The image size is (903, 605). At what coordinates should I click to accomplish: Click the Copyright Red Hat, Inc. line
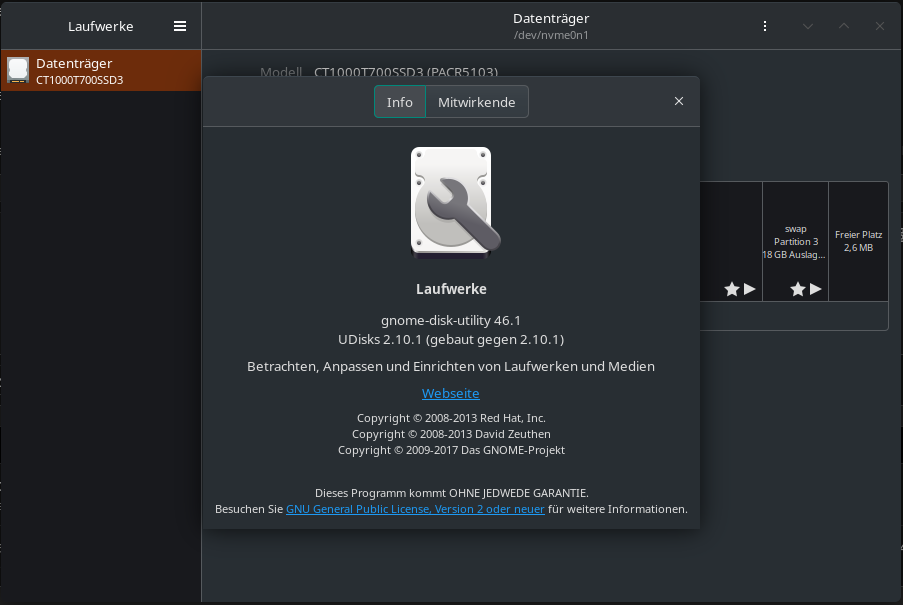[x=451, y=418]
